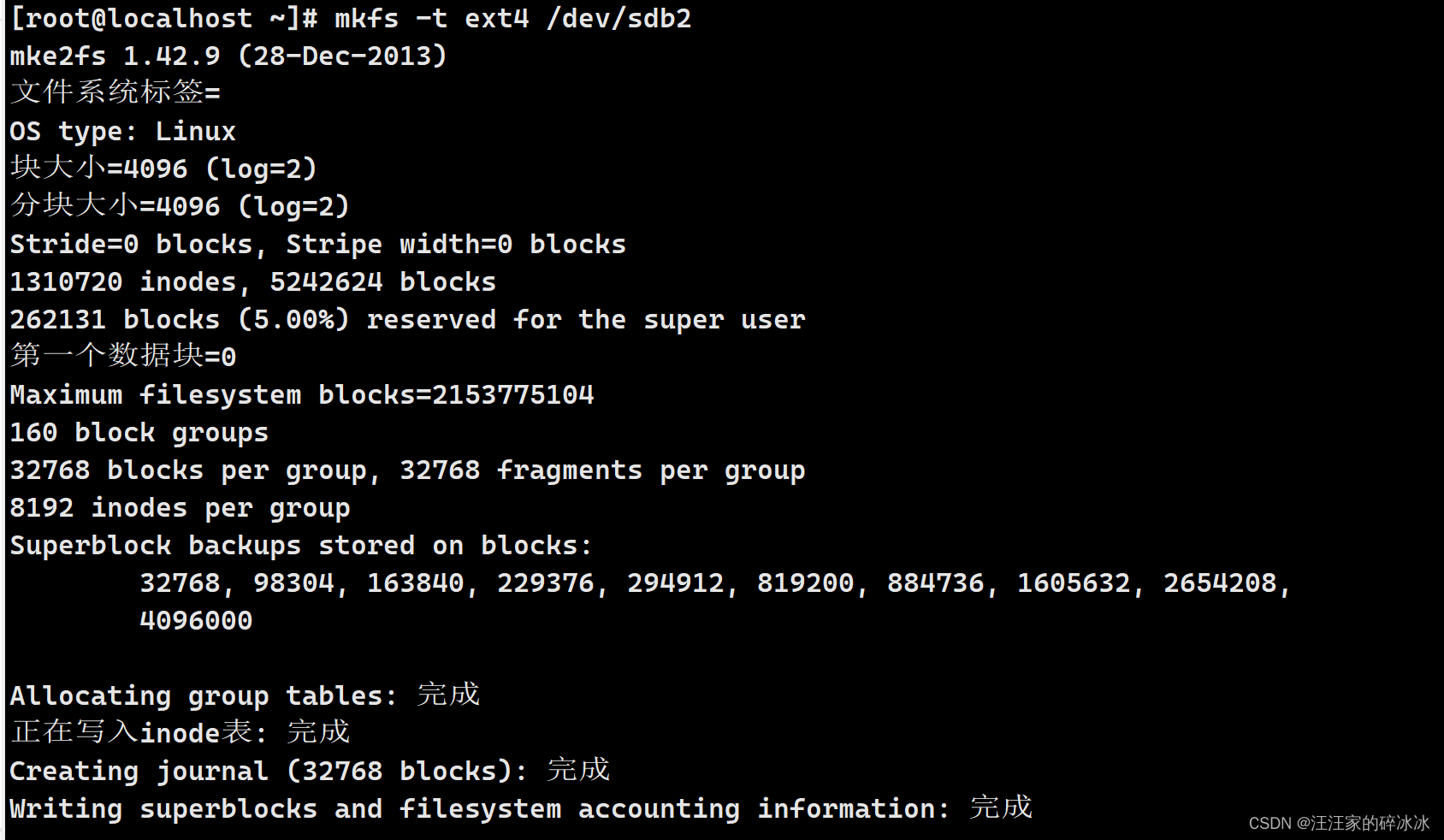Image resolution: width=1444 pixels, height=840 pixels.
Task: Click the 文件系统标签= label line
Action: (115, 92)
